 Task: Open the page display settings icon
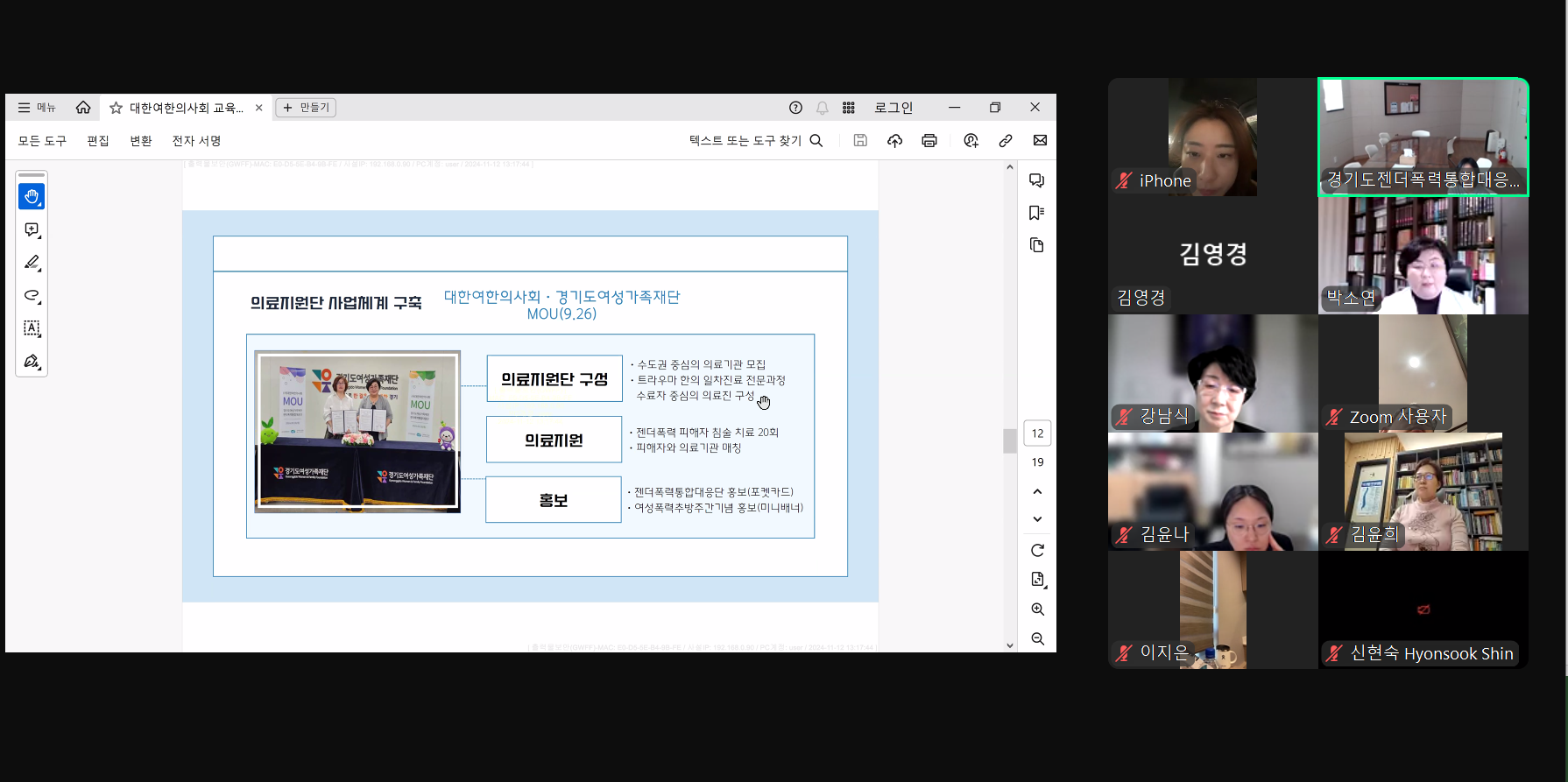click(1037, 580)
